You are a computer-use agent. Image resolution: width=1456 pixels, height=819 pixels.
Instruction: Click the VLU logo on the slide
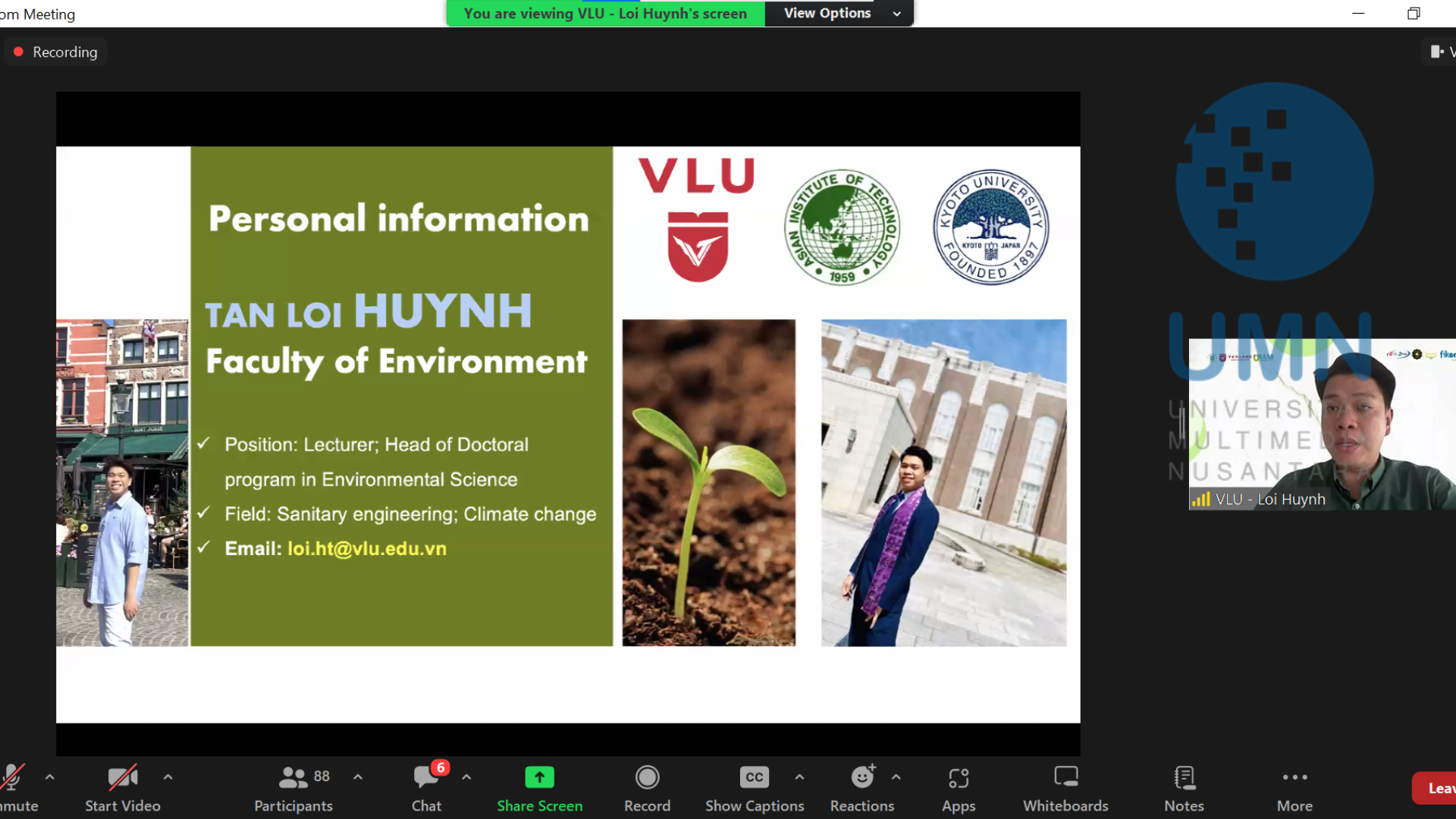coord(697,219)
